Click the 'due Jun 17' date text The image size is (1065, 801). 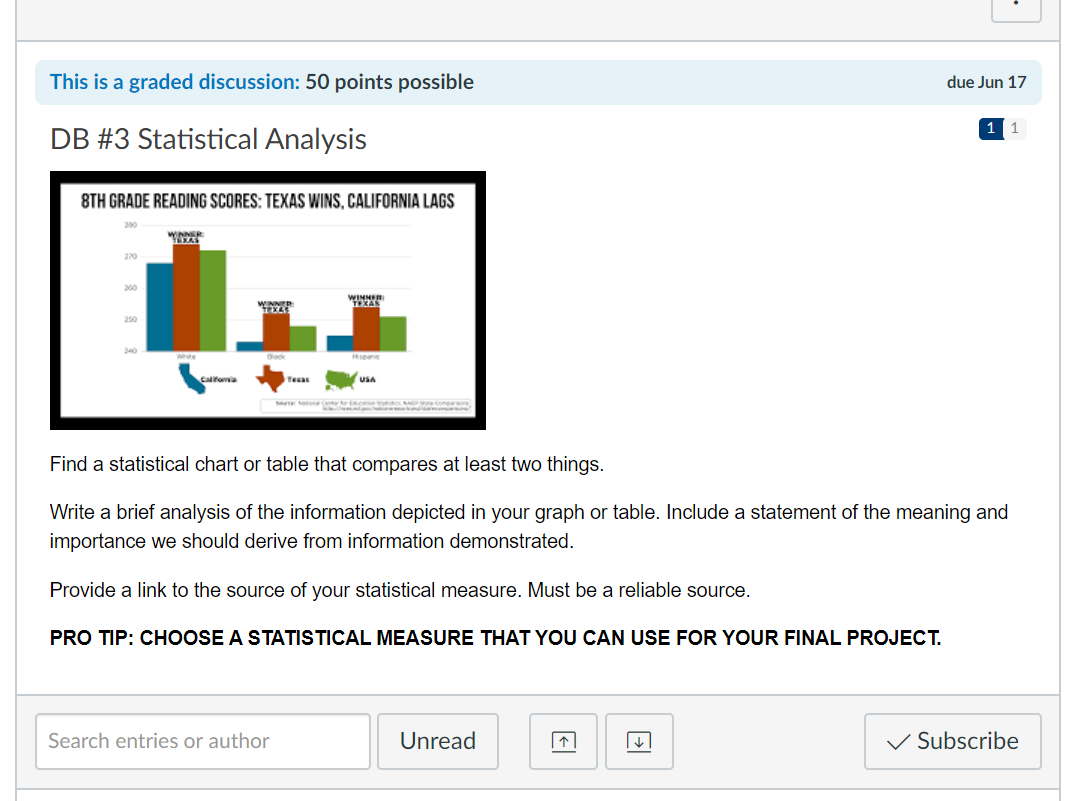[986, 82]
